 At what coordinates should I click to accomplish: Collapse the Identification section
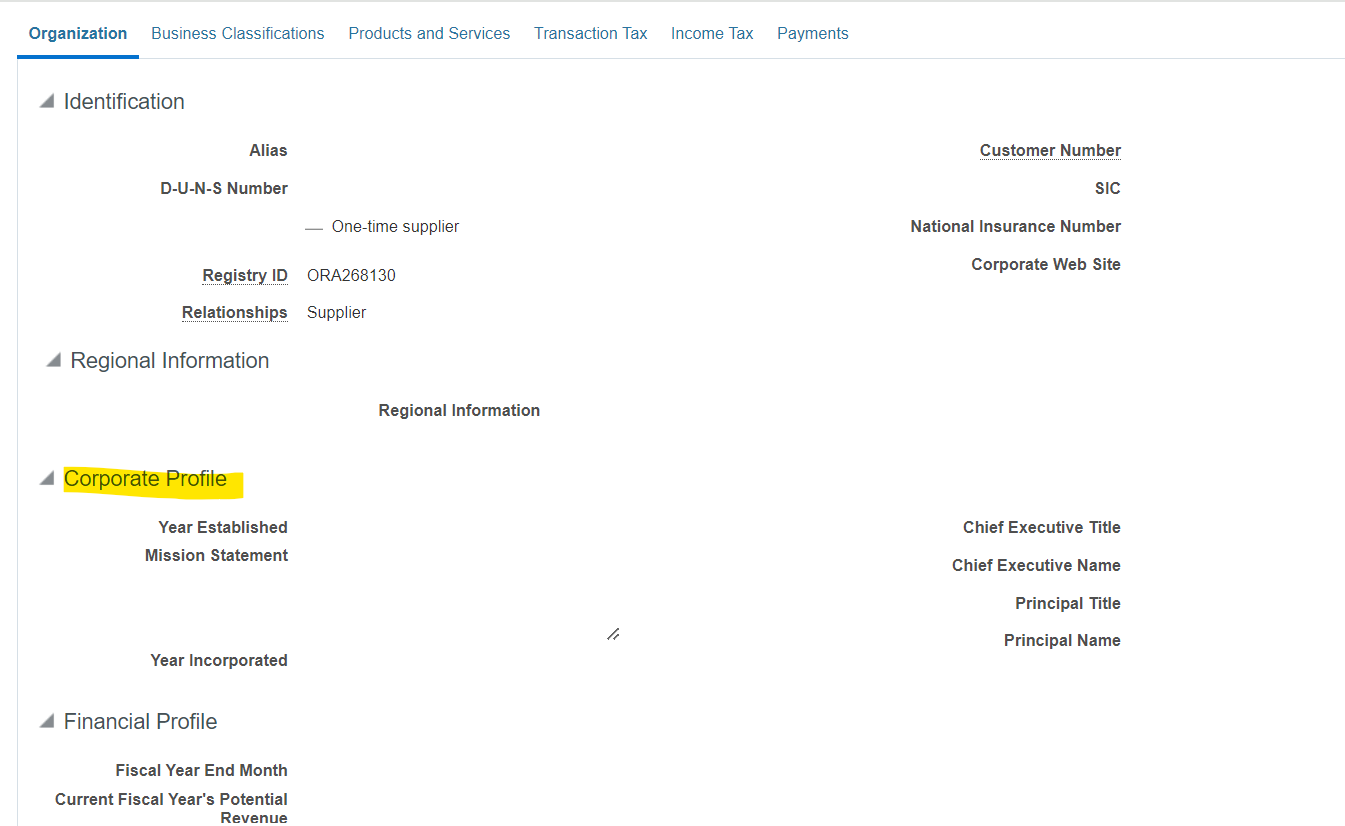(45, 100)
